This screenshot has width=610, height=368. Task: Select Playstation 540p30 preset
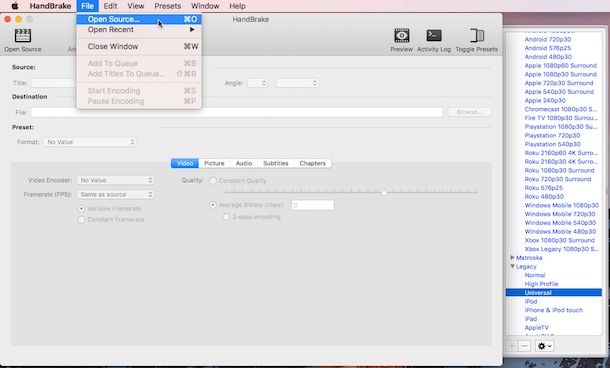point(552,144)
